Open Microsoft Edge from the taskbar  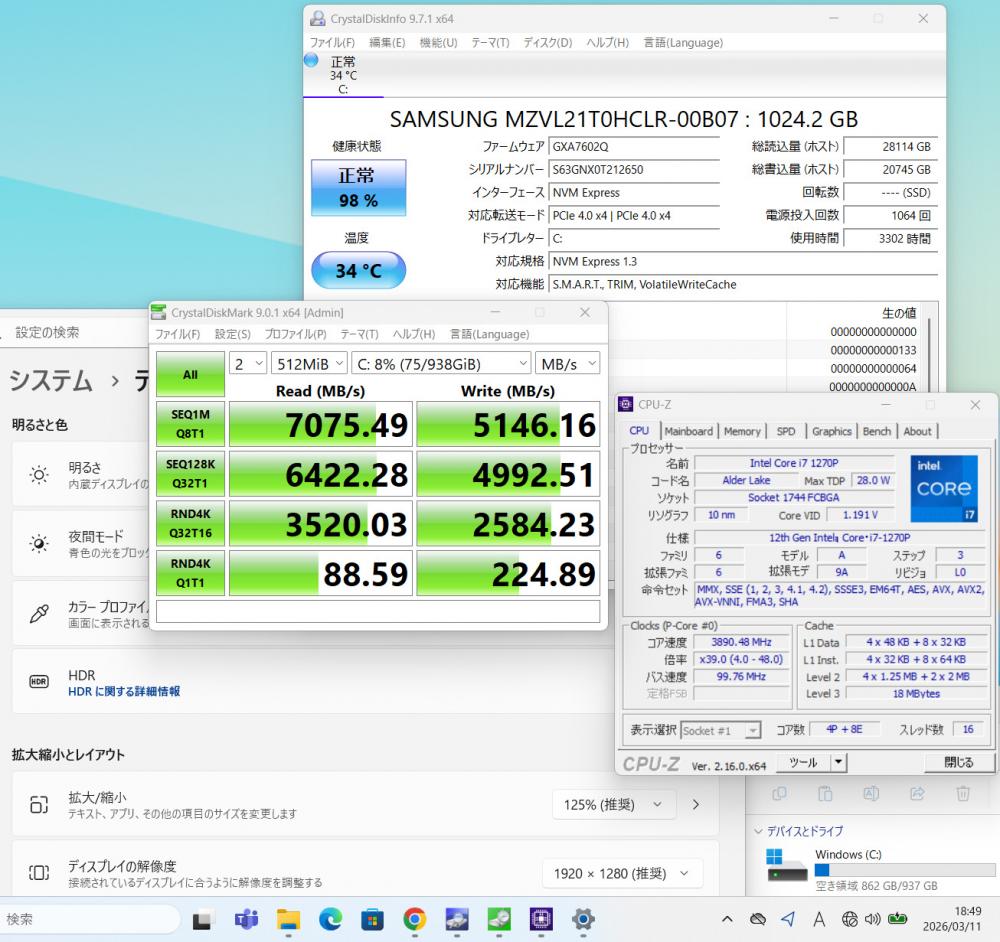[331, 919]
